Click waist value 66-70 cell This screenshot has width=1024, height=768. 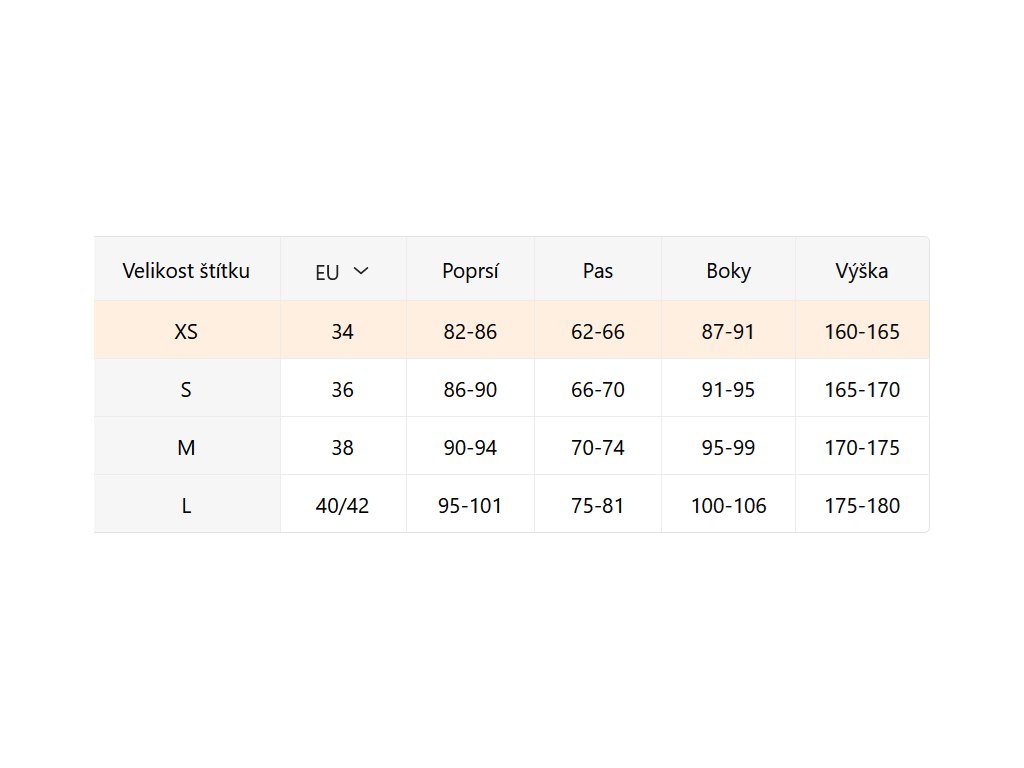click(x=598, y=390)
